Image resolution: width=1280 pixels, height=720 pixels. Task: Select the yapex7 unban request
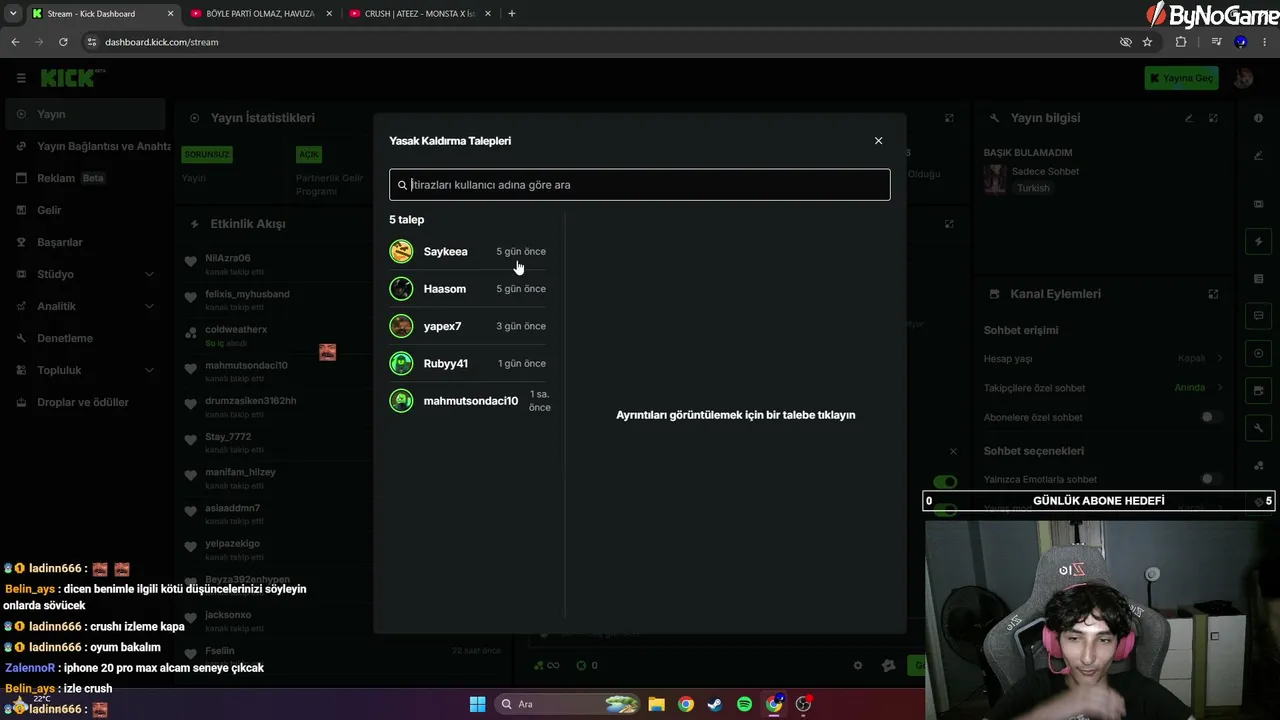[470, 326]
